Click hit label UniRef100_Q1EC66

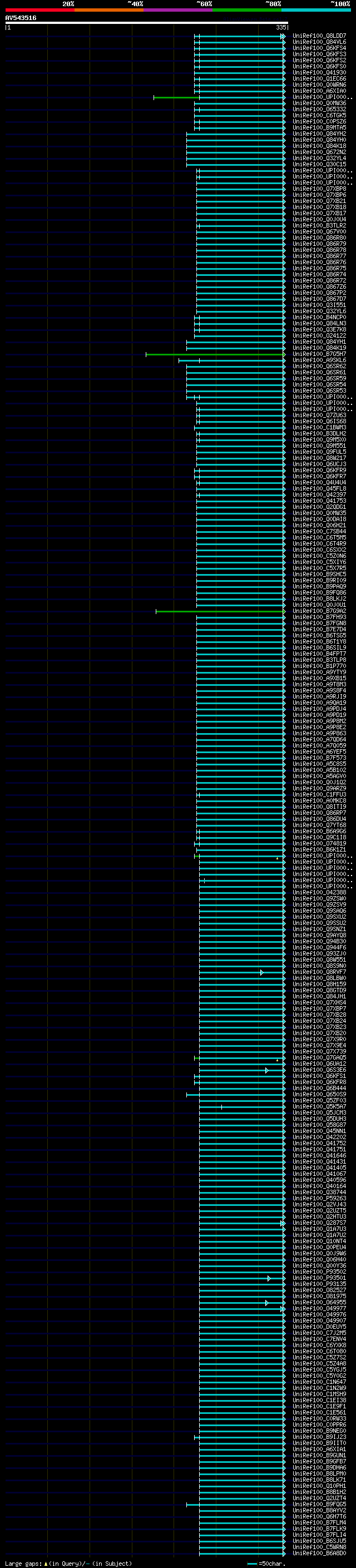(319, 78)
